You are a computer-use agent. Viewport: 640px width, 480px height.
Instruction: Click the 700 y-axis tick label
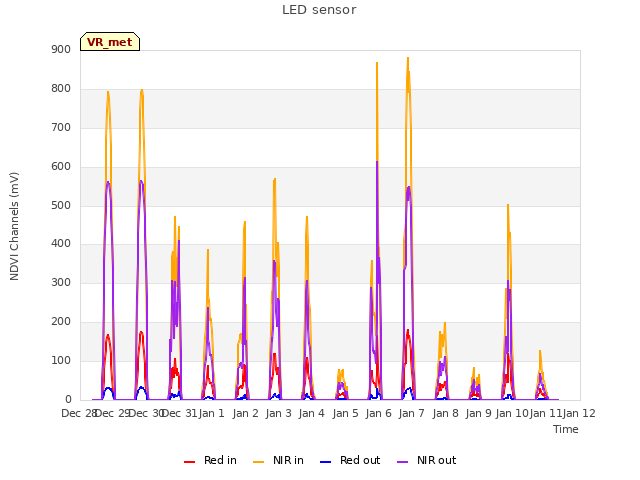click(61, 128)
